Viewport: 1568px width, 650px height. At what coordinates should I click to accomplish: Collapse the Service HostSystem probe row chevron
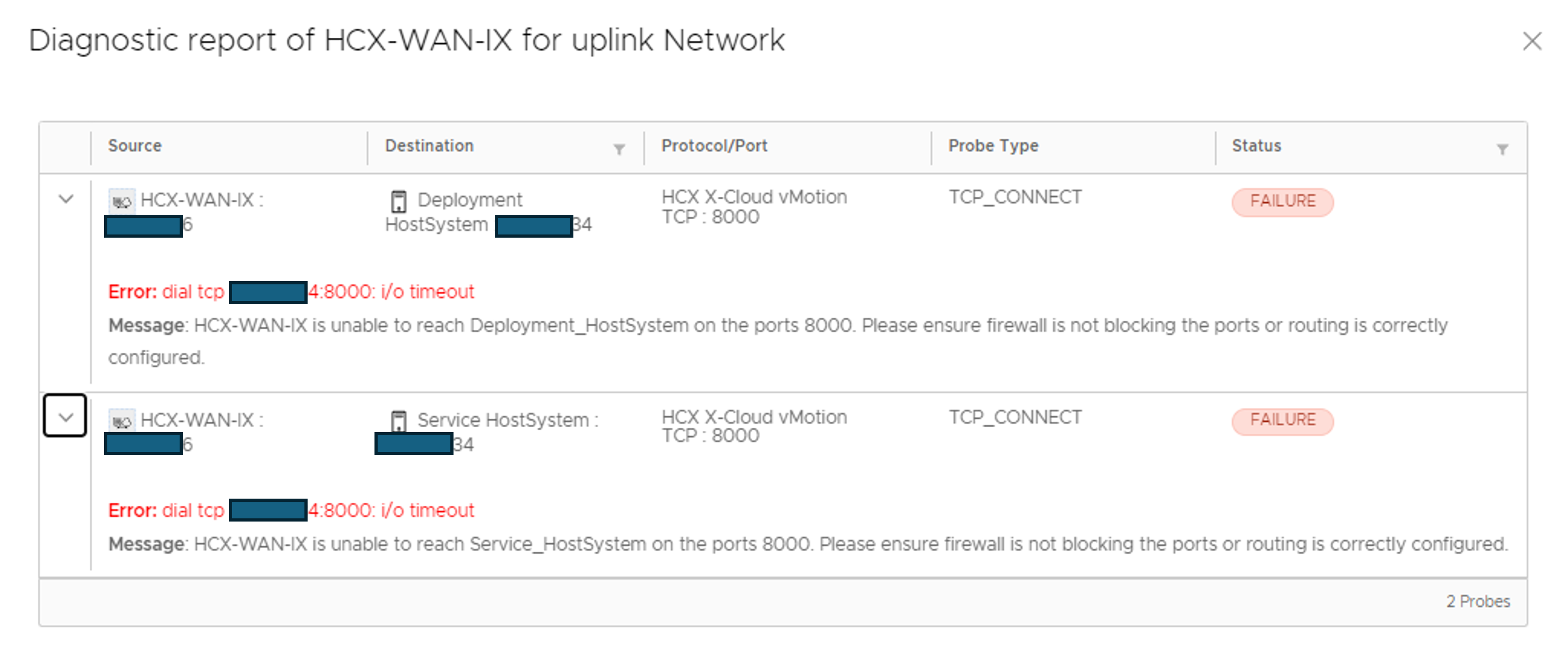(x=65, y=416)
